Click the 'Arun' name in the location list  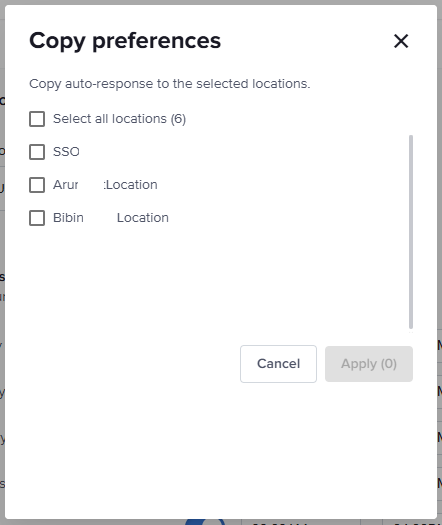tap(66, 185)
